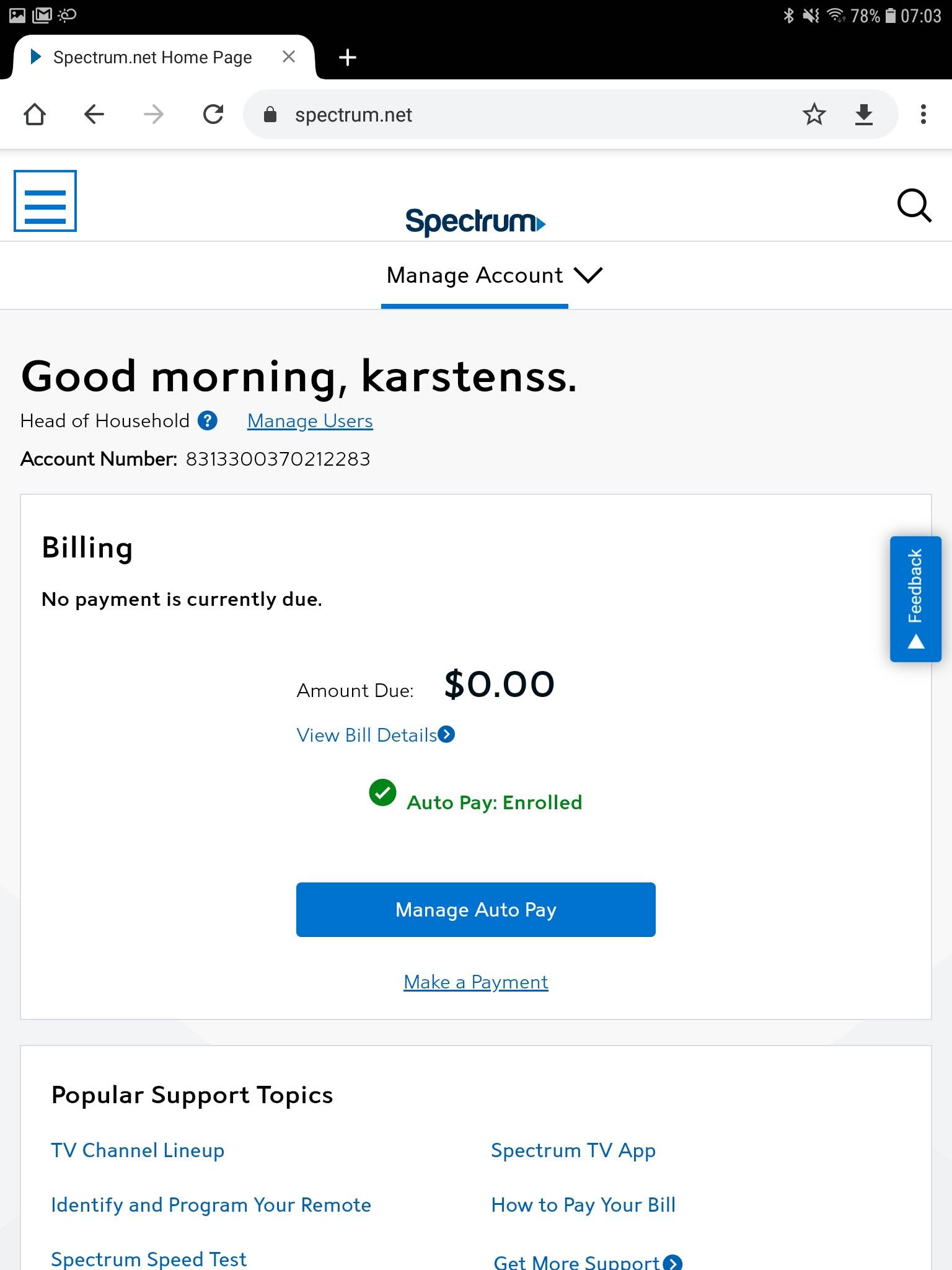Image resolution: width=952 pixels, height=1270 pixels.
Task: Reload the page with refresh icon
Action: pos(213,114)
